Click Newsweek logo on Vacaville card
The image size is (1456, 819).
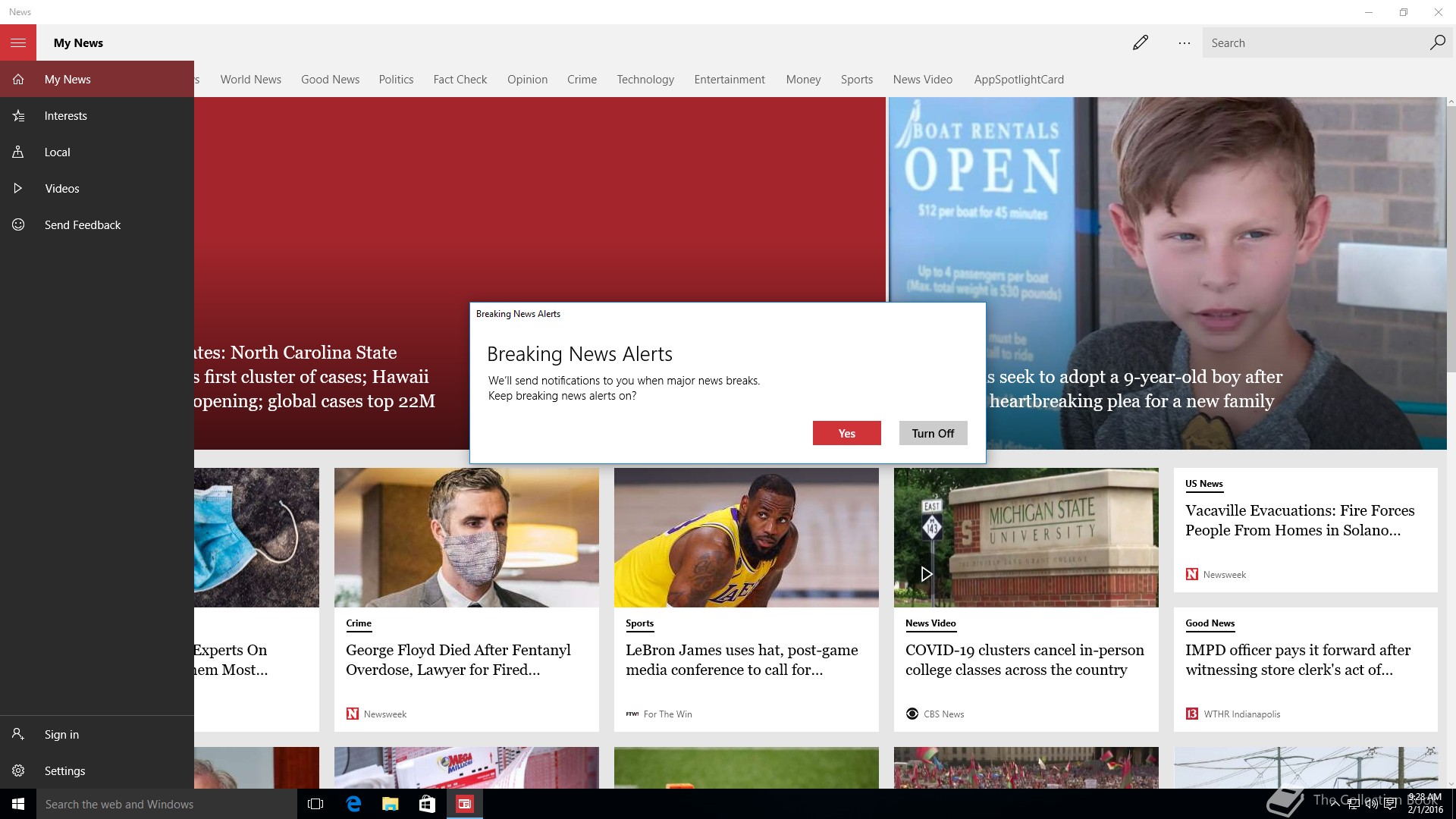(1192, 574)
